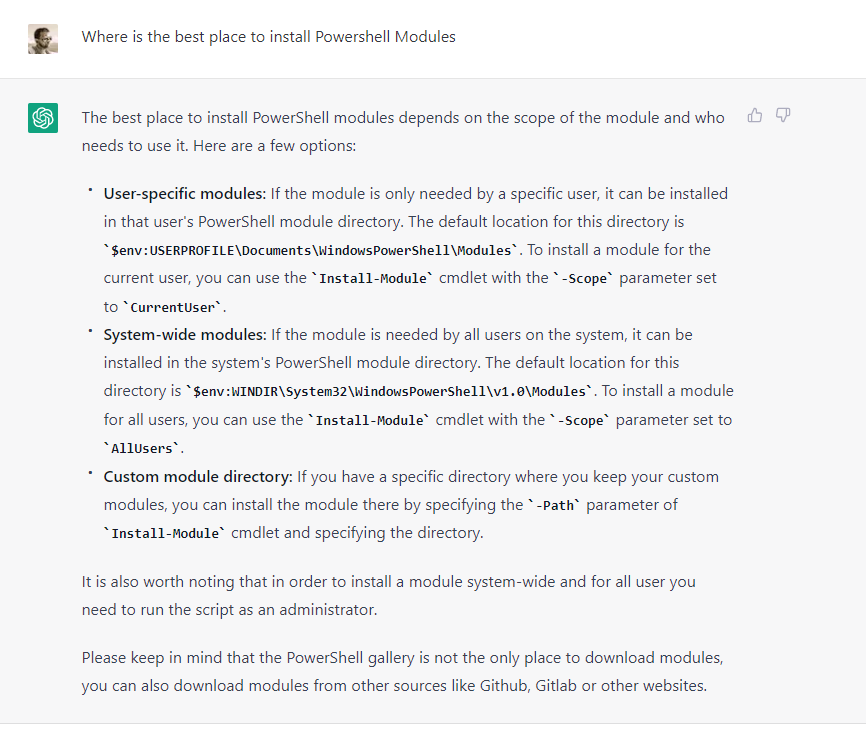Click the thumbs up icon
The width and height of the screenshot is (866, 743).
click(754, 115)
